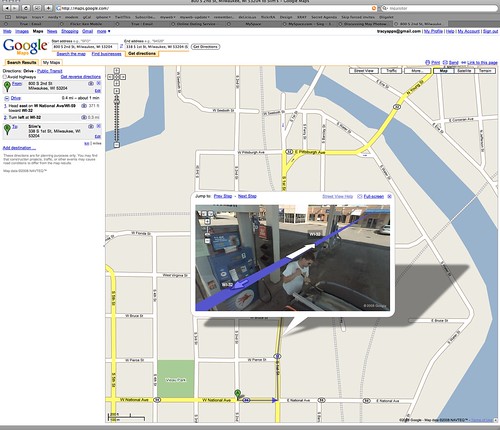Switch to Satellite map type
The image size is (500, 430).
[x=464, y=71]
